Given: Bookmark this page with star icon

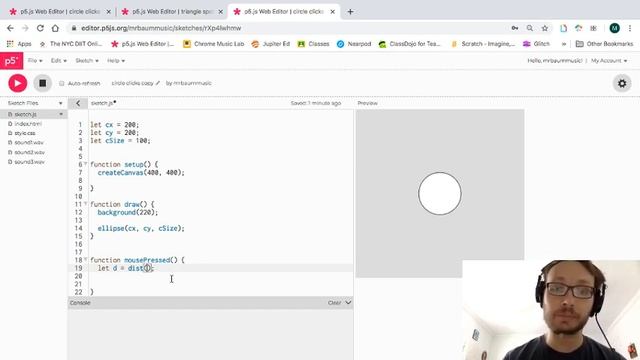Looking at the screenshot, I should tap(544, 28).
